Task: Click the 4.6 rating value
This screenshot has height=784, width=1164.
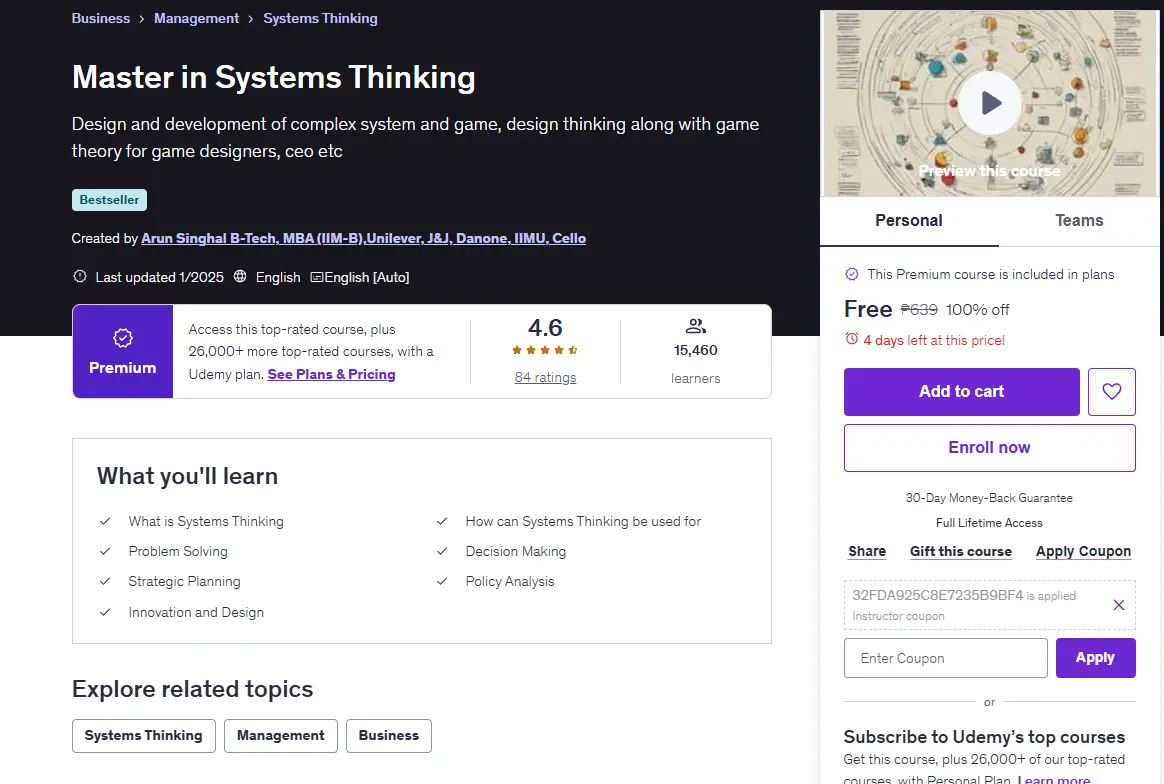Action: [x=545, y=327]
